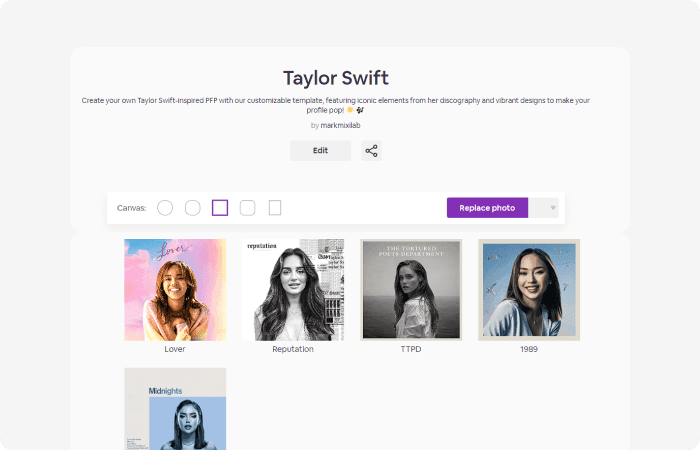The width and height of the screenshot is (700, 450).
Task: Select the first circle canvas shape
Action: point(165,208)
